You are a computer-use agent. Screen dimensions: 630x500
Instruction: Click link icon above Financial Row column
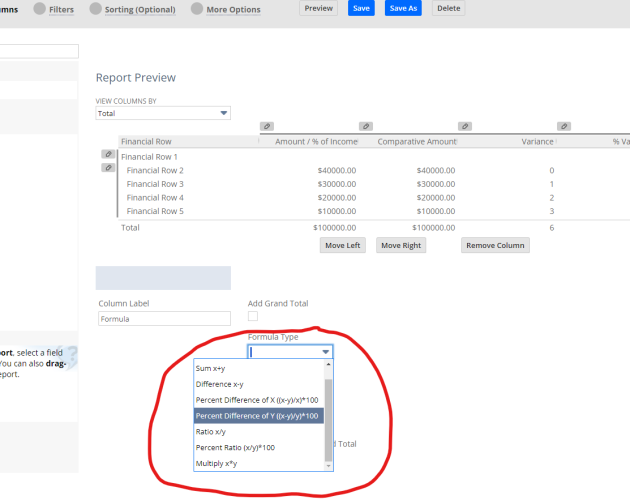267,126
